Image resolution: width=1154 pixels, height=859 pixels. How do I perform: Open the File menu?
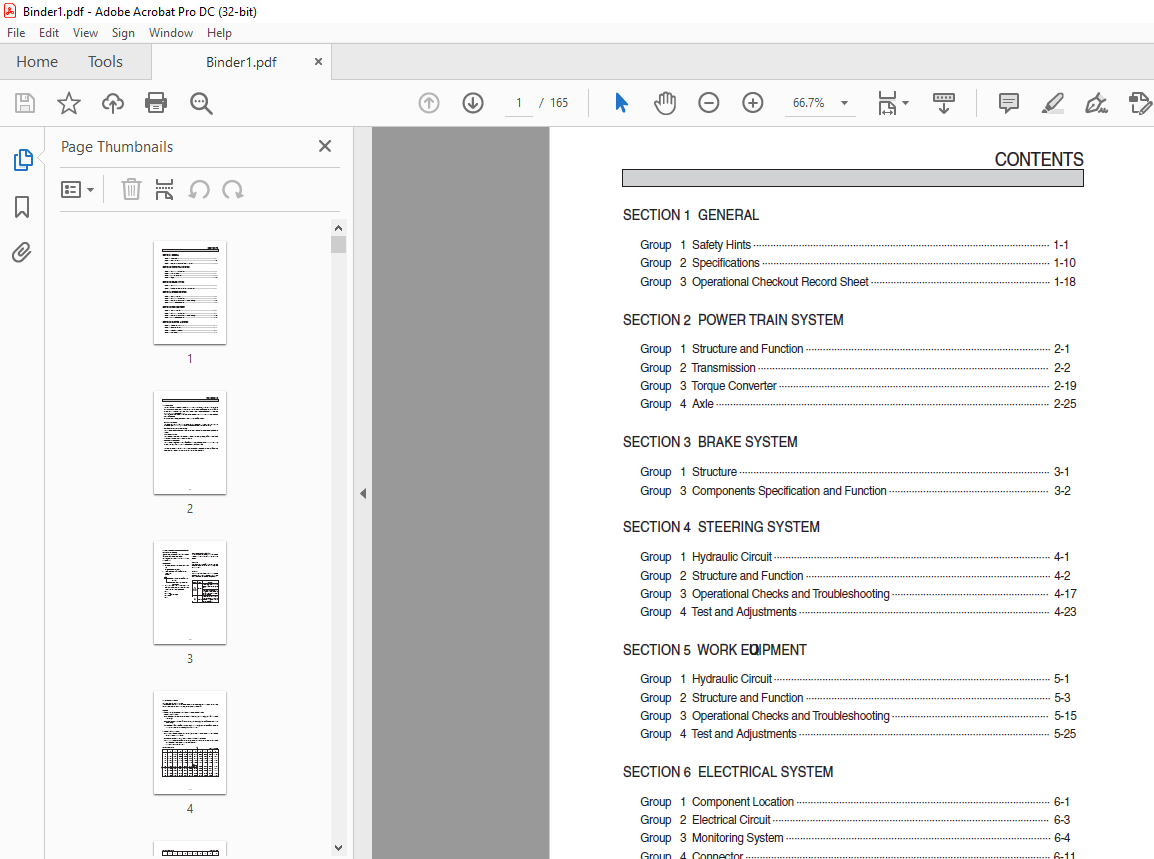click(x=16, y=32)
